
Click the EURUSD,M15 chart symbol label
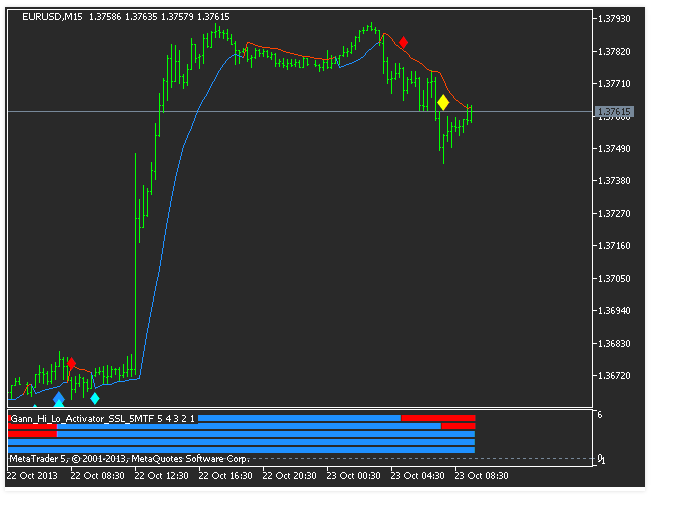tap(52, 17)
